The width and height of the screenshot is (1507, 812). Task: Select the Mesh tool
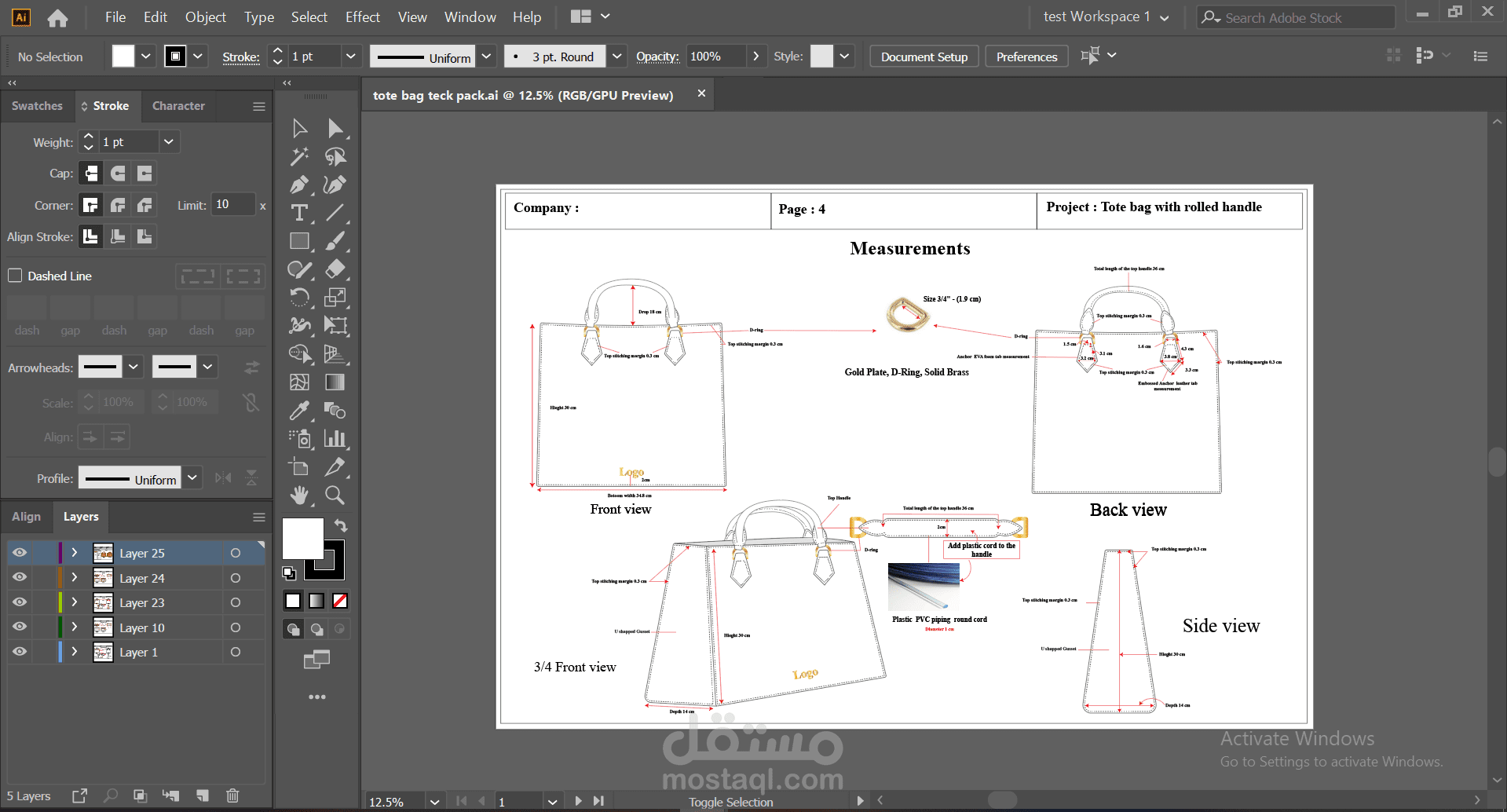299,382
